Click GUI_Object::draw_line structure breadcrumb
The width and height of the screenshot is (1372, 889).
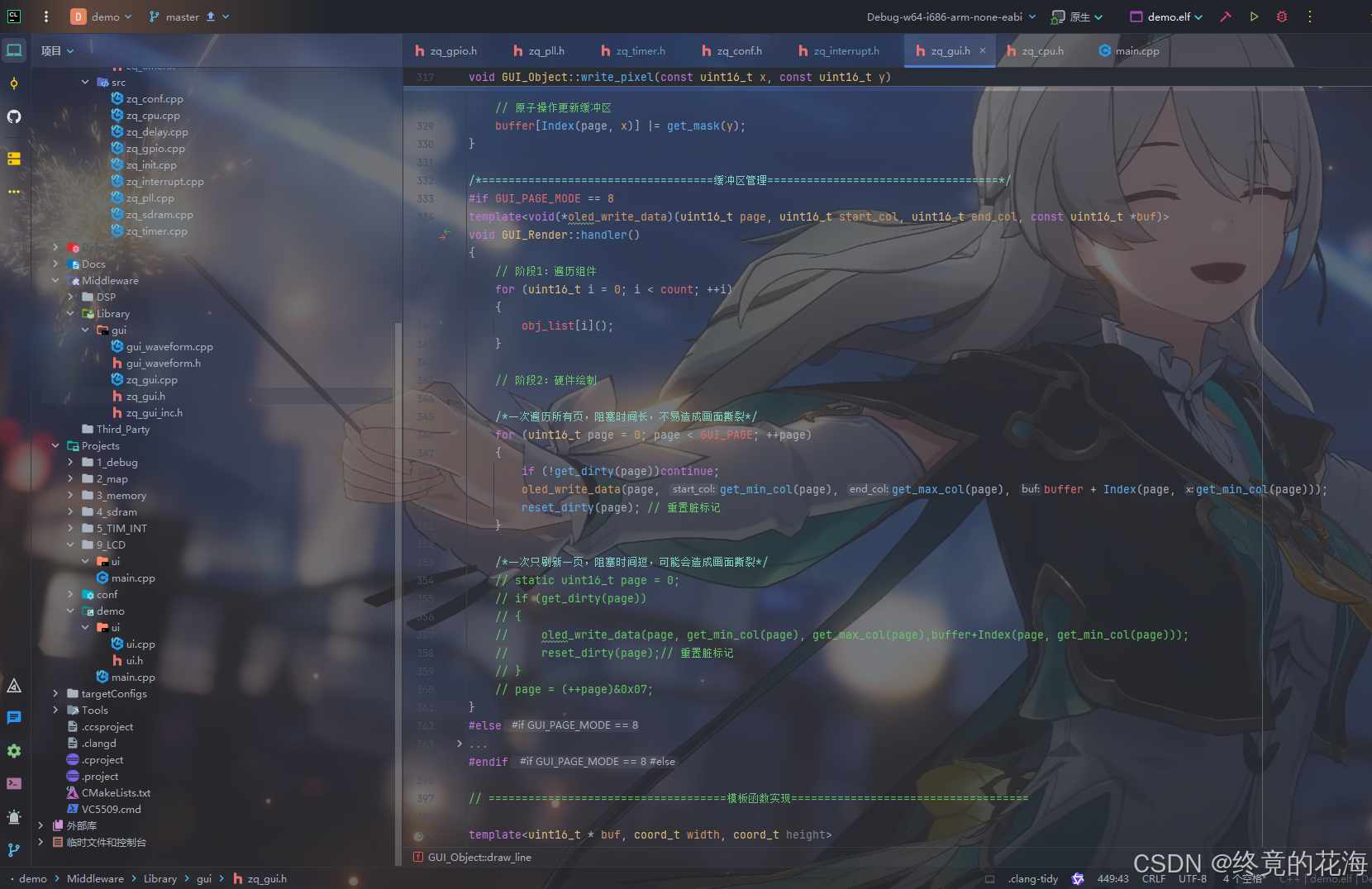479,857
